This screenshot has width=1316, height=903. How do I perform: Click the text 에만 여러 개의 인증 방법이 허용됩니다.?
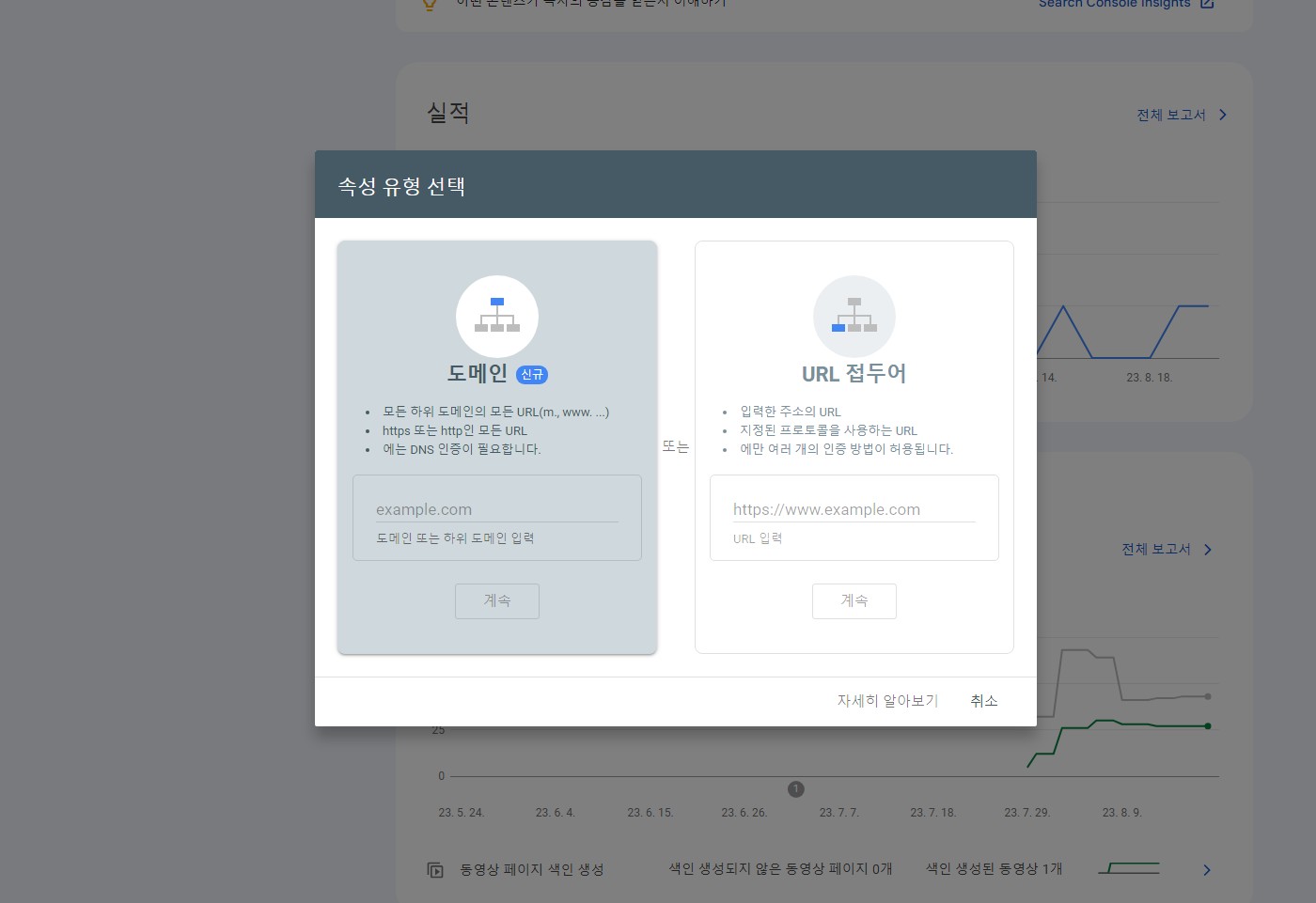click(x=847, y=449)
